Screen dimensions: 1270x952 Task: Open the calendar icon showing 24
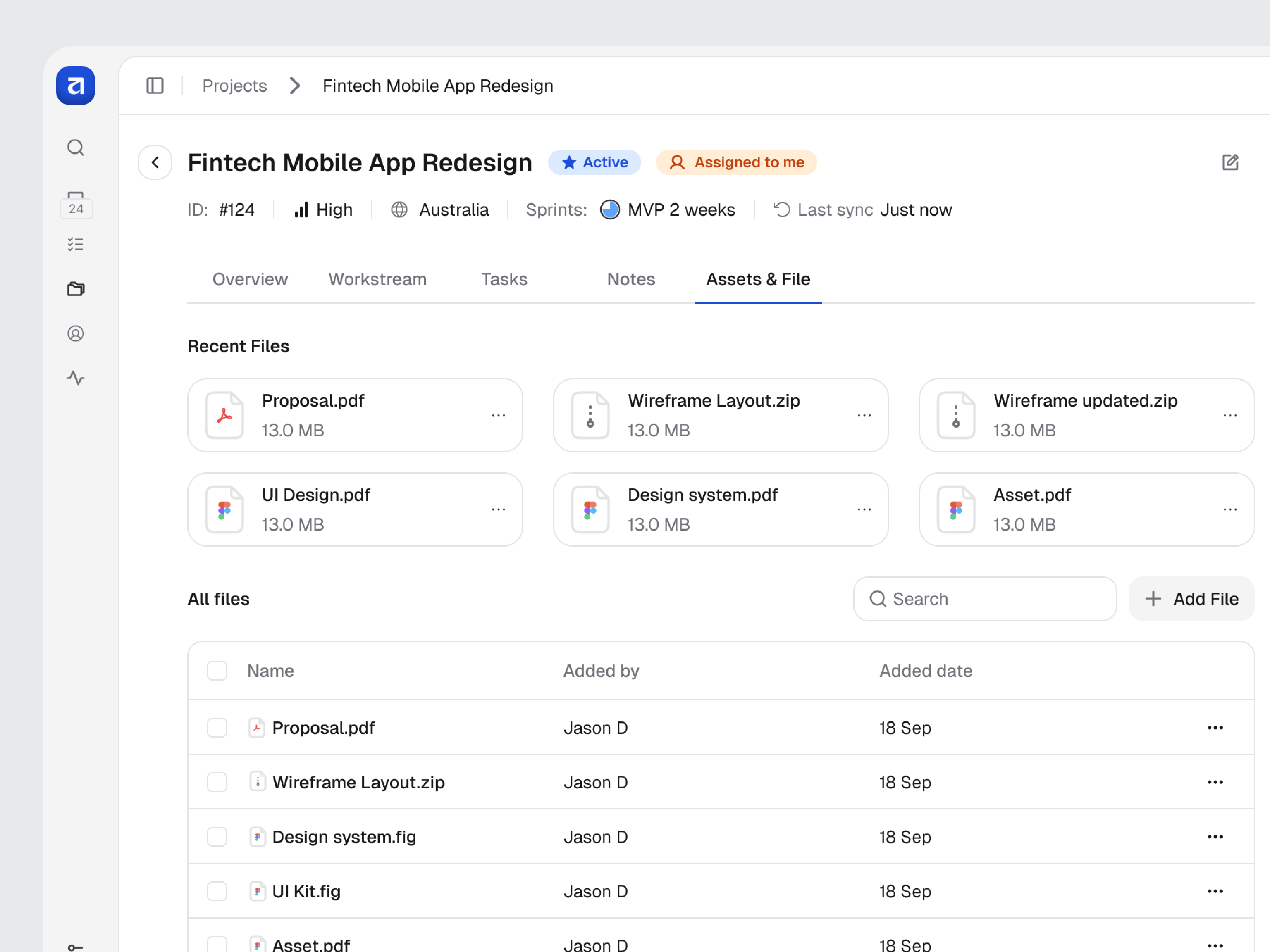click(76, 205)
